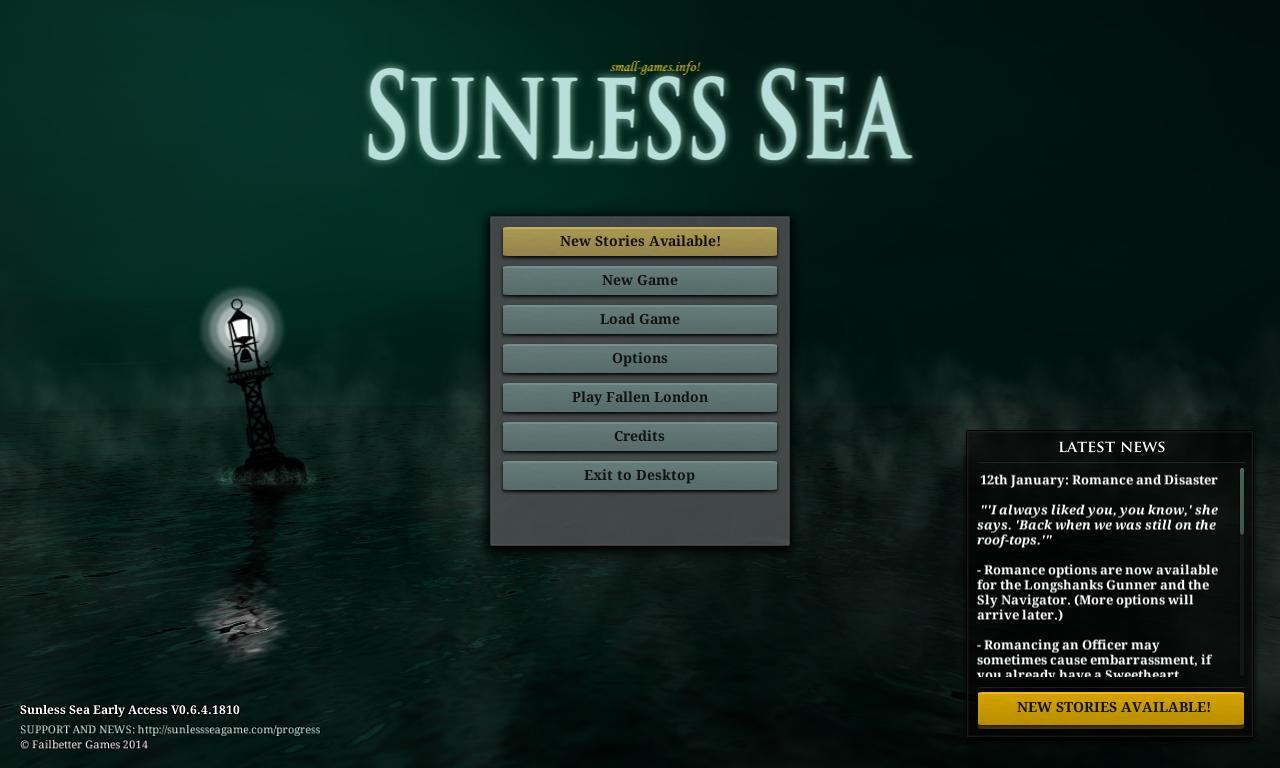Click the sunlessseagame.com/progress support link
Viewport: 1280px width, 768px height.
click(229, 729)
